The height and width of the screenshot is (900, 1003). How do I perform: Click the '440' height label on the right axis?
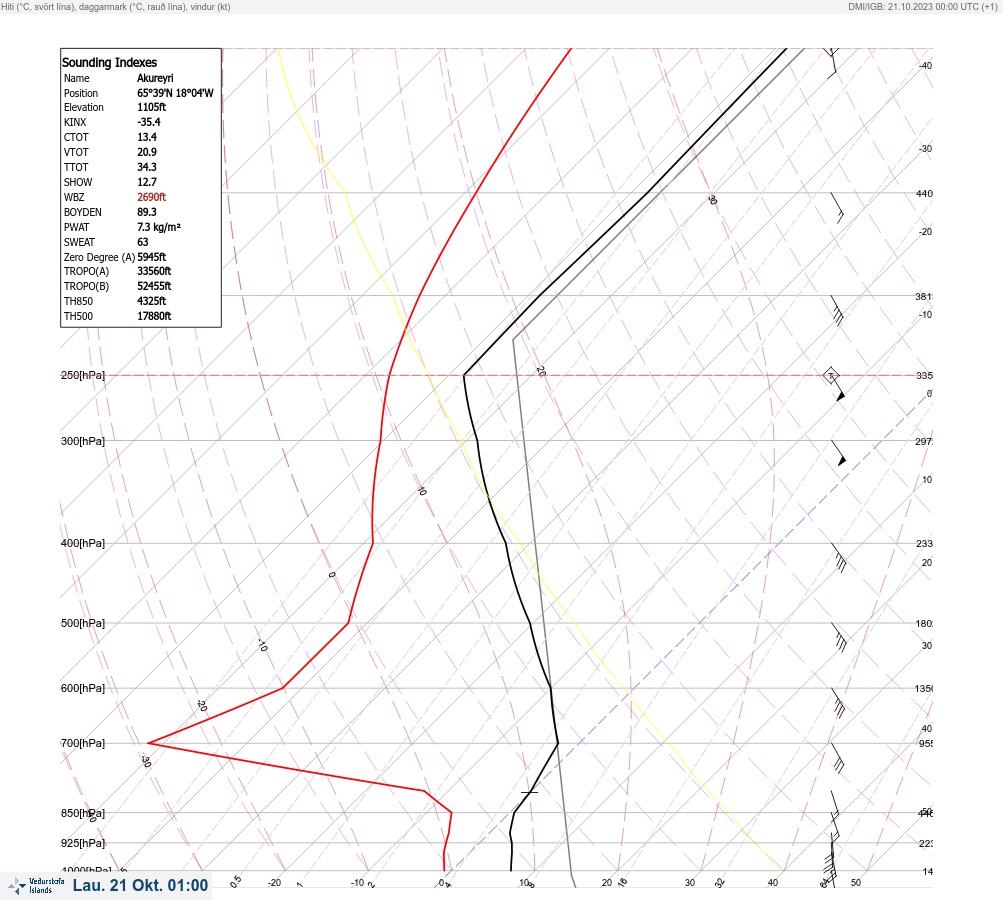(924, 193)
